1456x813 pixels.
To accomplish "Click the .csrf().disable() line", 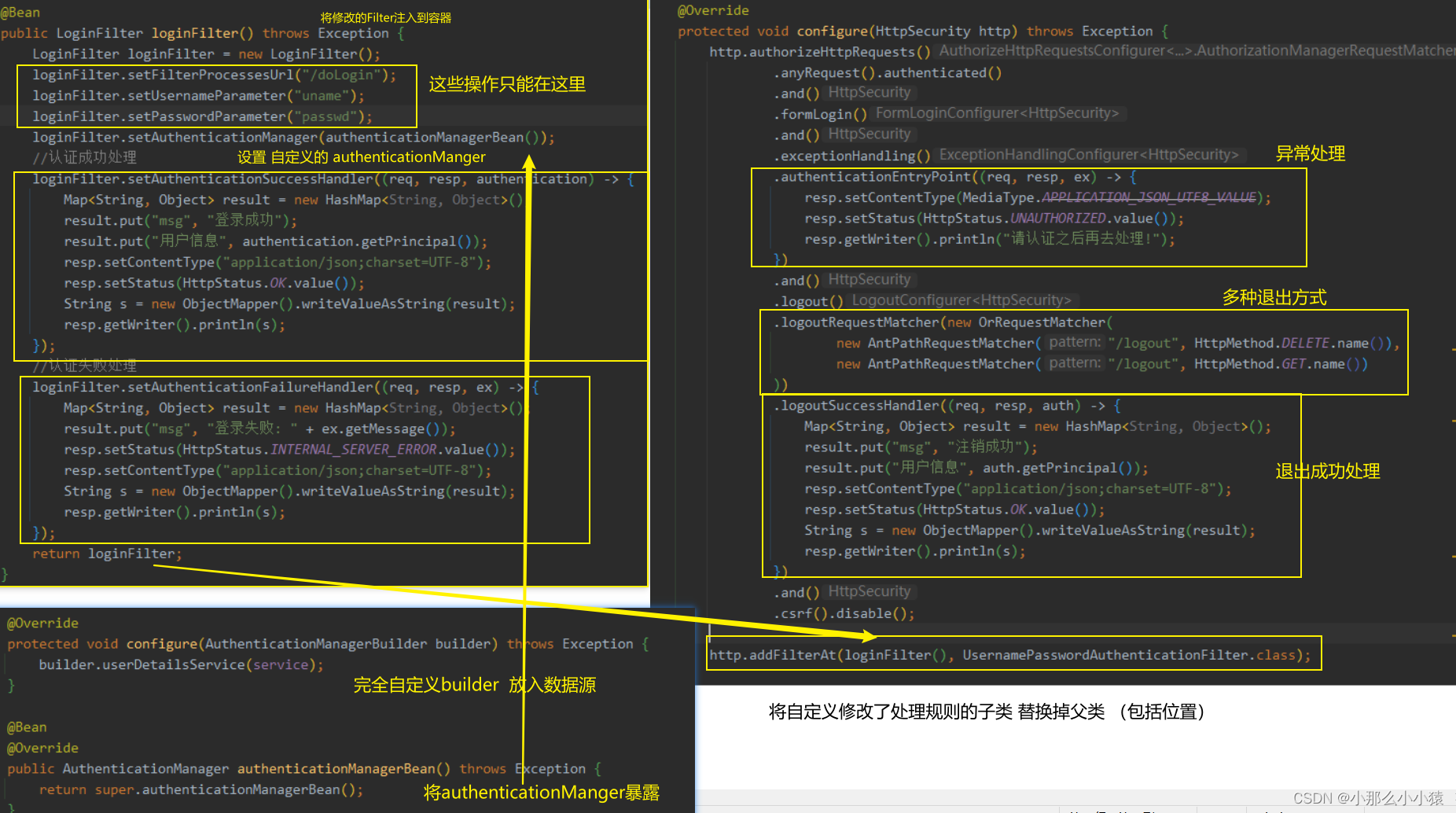I will pyautogui.click(x=844, y=614).
